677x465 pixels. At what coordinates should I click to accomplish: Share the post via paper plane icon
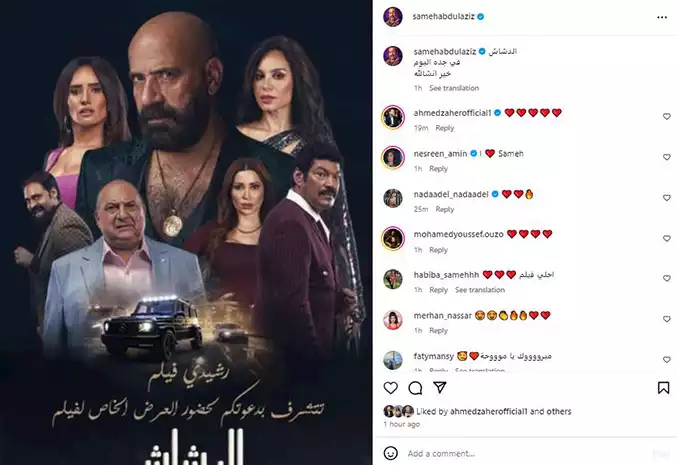point(440,387)
